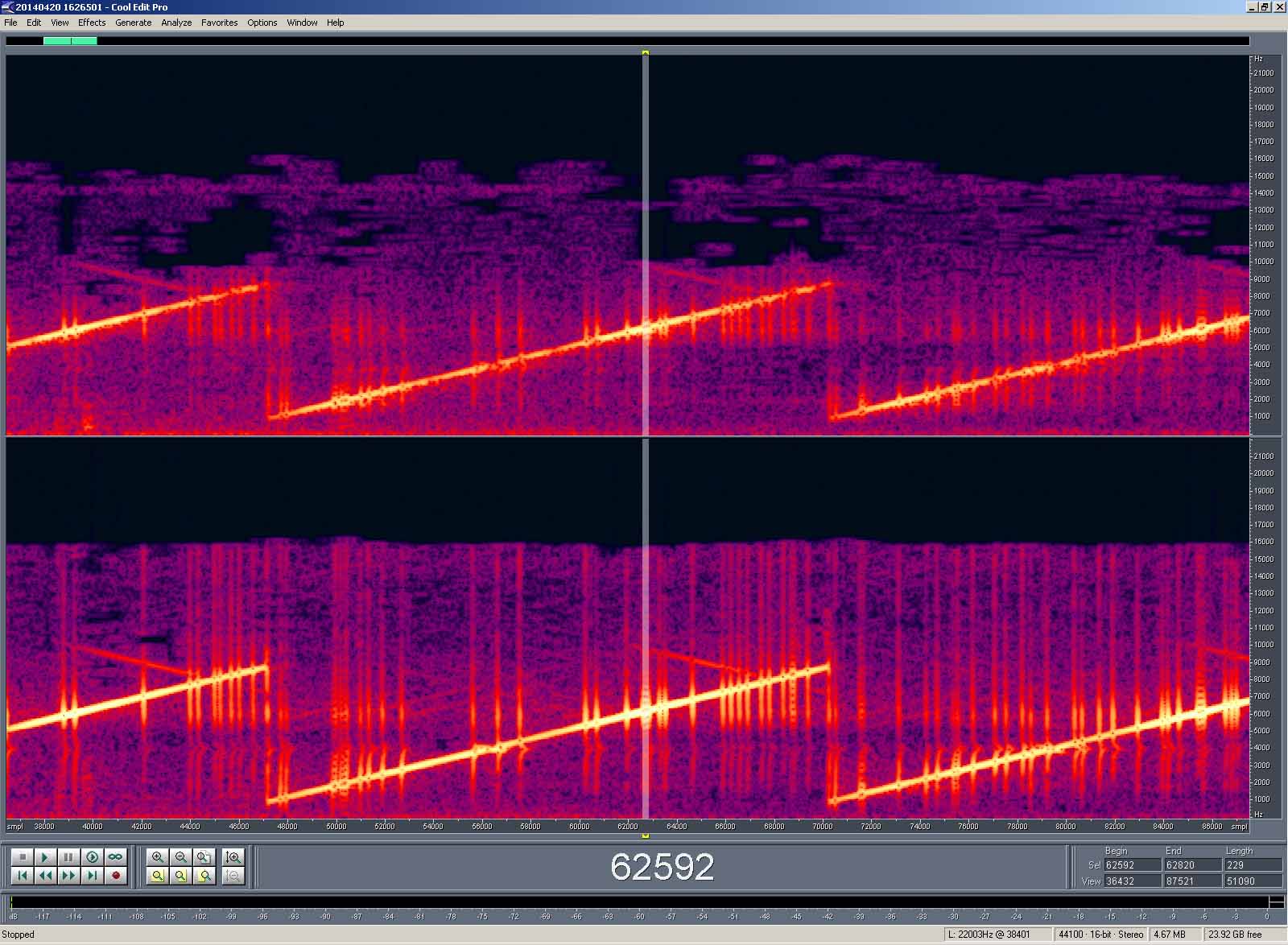Click the 62000 mark on time ruler
Screen dimensions: 1288x945
pyautogui.click(x=628, y=827)
